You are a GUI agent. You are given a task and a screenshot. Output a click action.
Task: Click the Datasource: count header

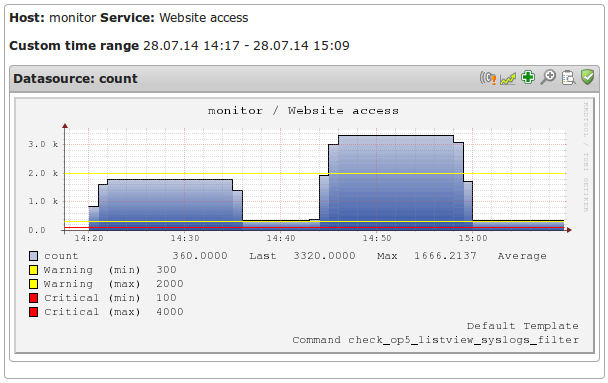75,79
